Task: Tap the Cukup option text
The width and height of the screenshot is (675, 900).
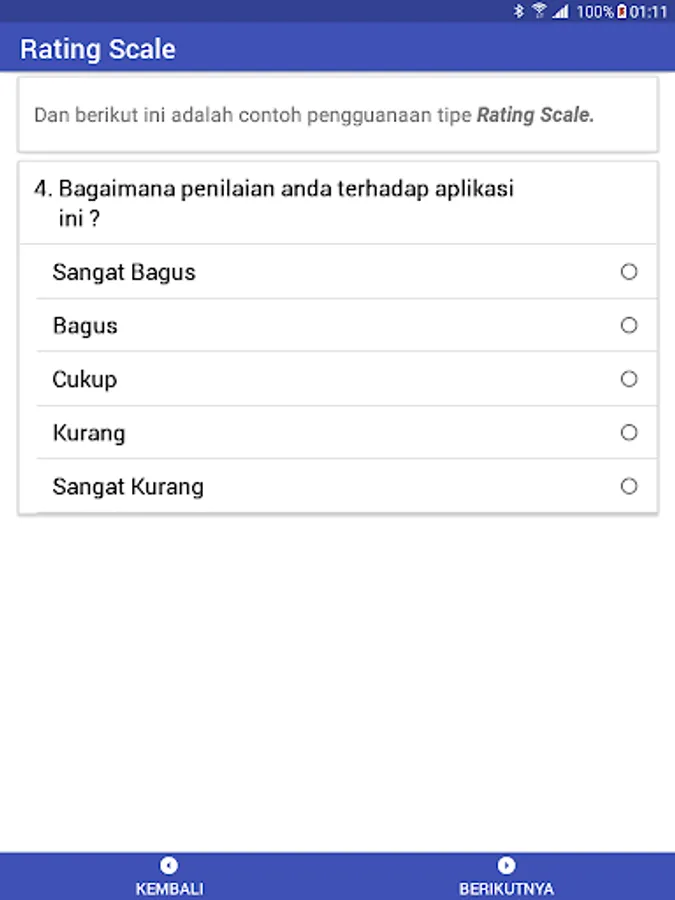Action: point(85,380)
